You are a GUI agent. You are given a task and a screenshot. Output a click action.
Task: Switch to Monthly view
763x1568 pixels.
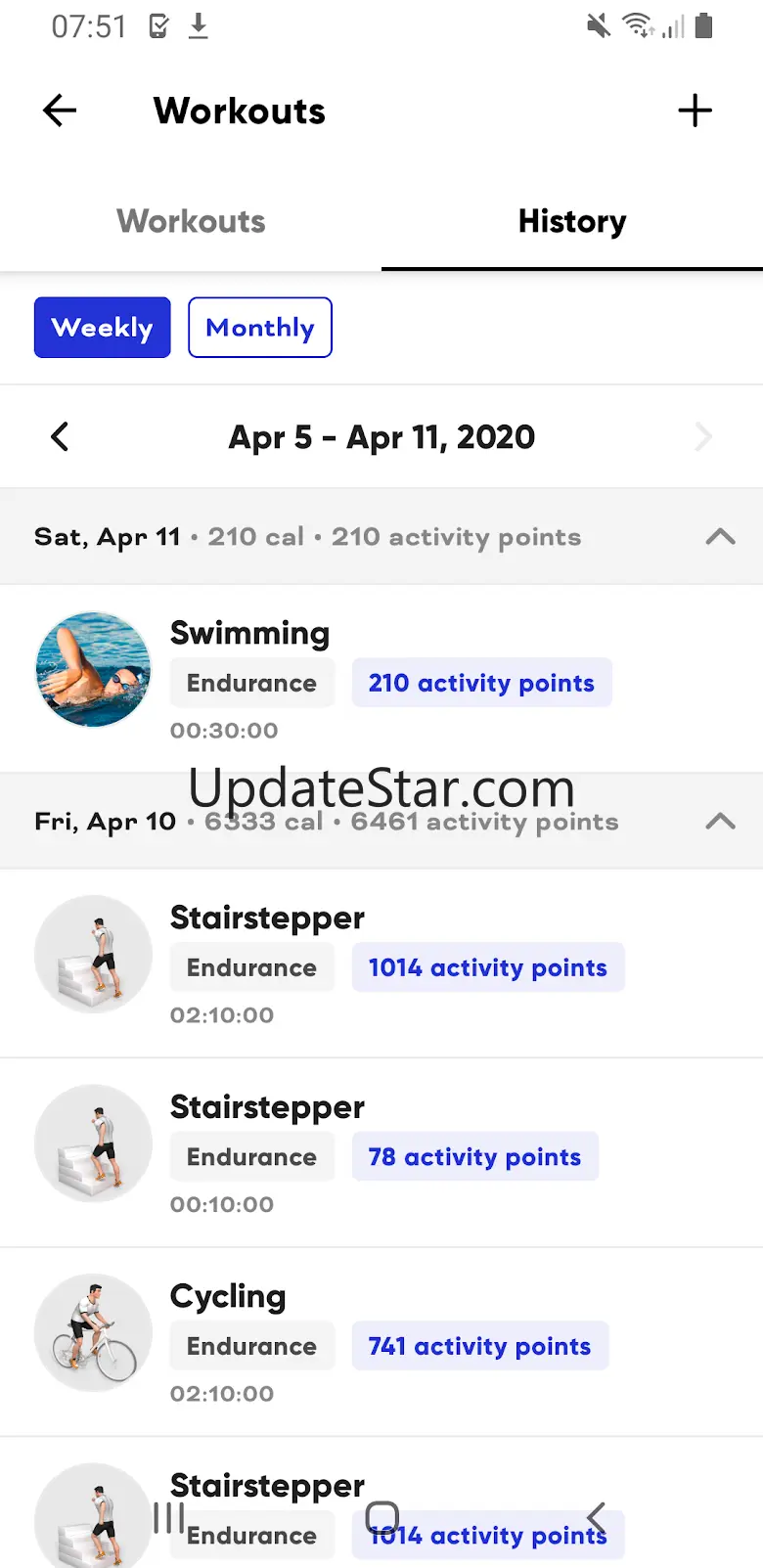click(x=260, y=328)
